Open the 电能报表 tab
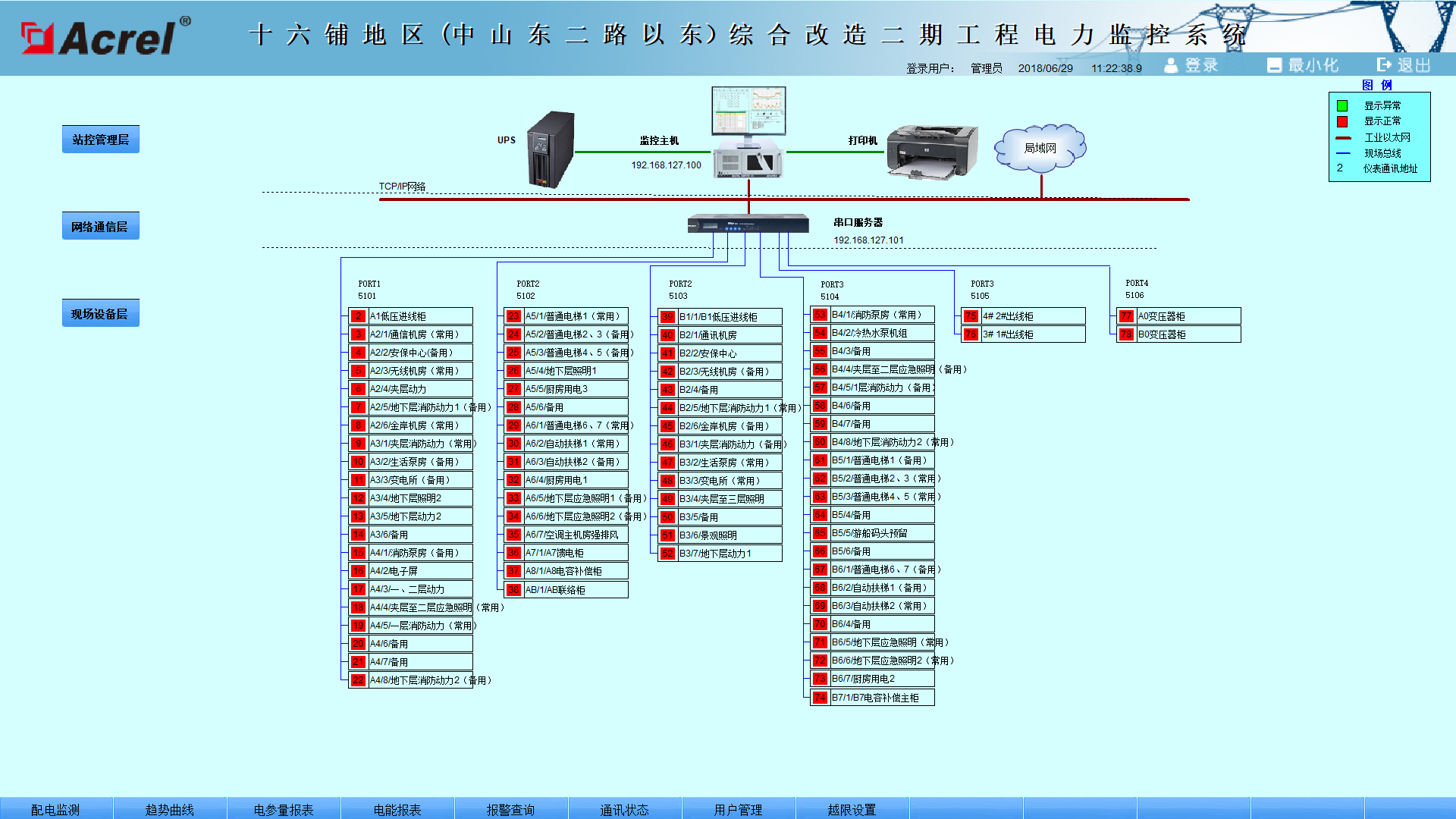The height and width of the screenshot is (819, 1456). click(x=397, y=809)
